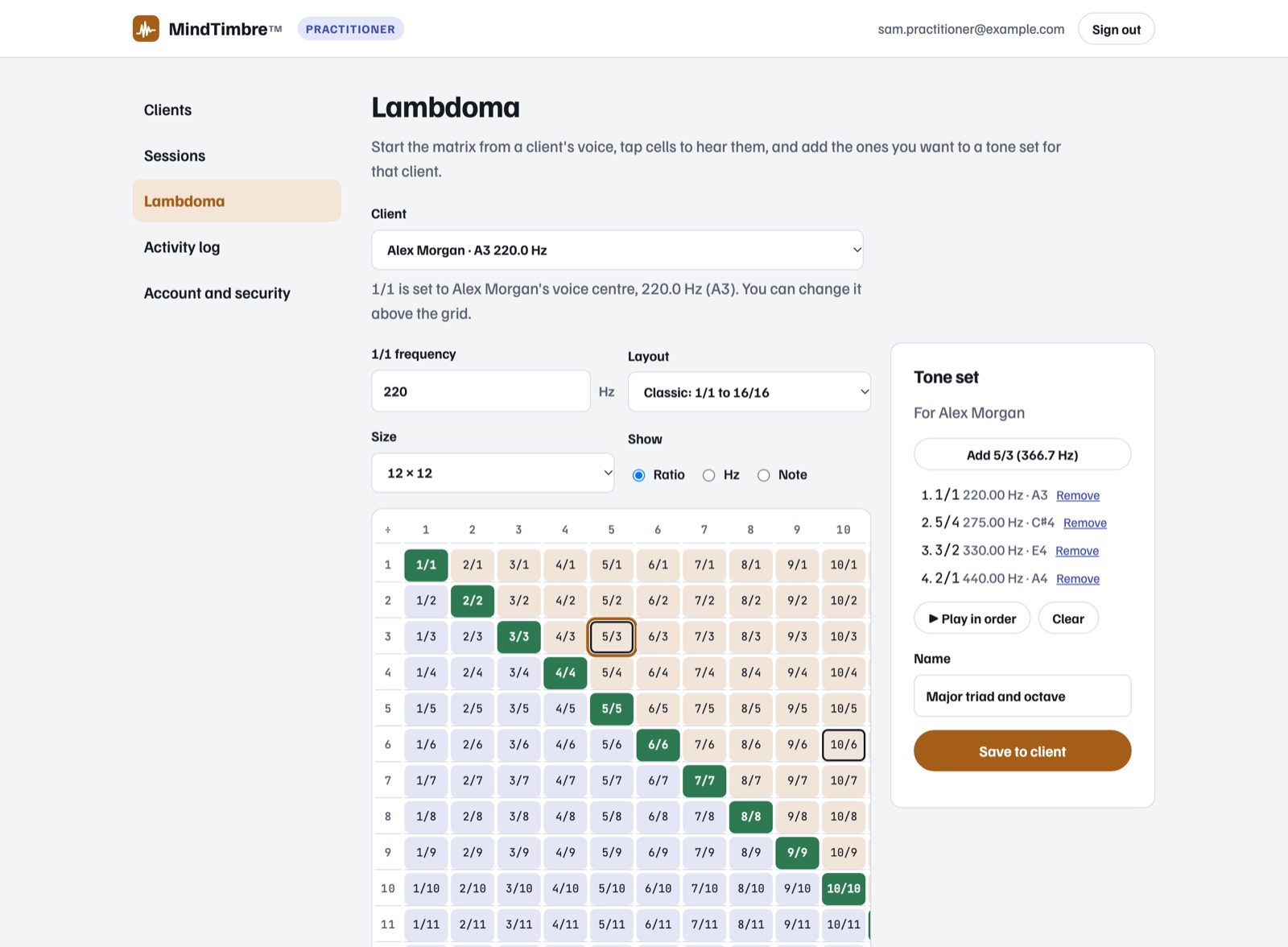Show cells as Note names

(763, 475)
